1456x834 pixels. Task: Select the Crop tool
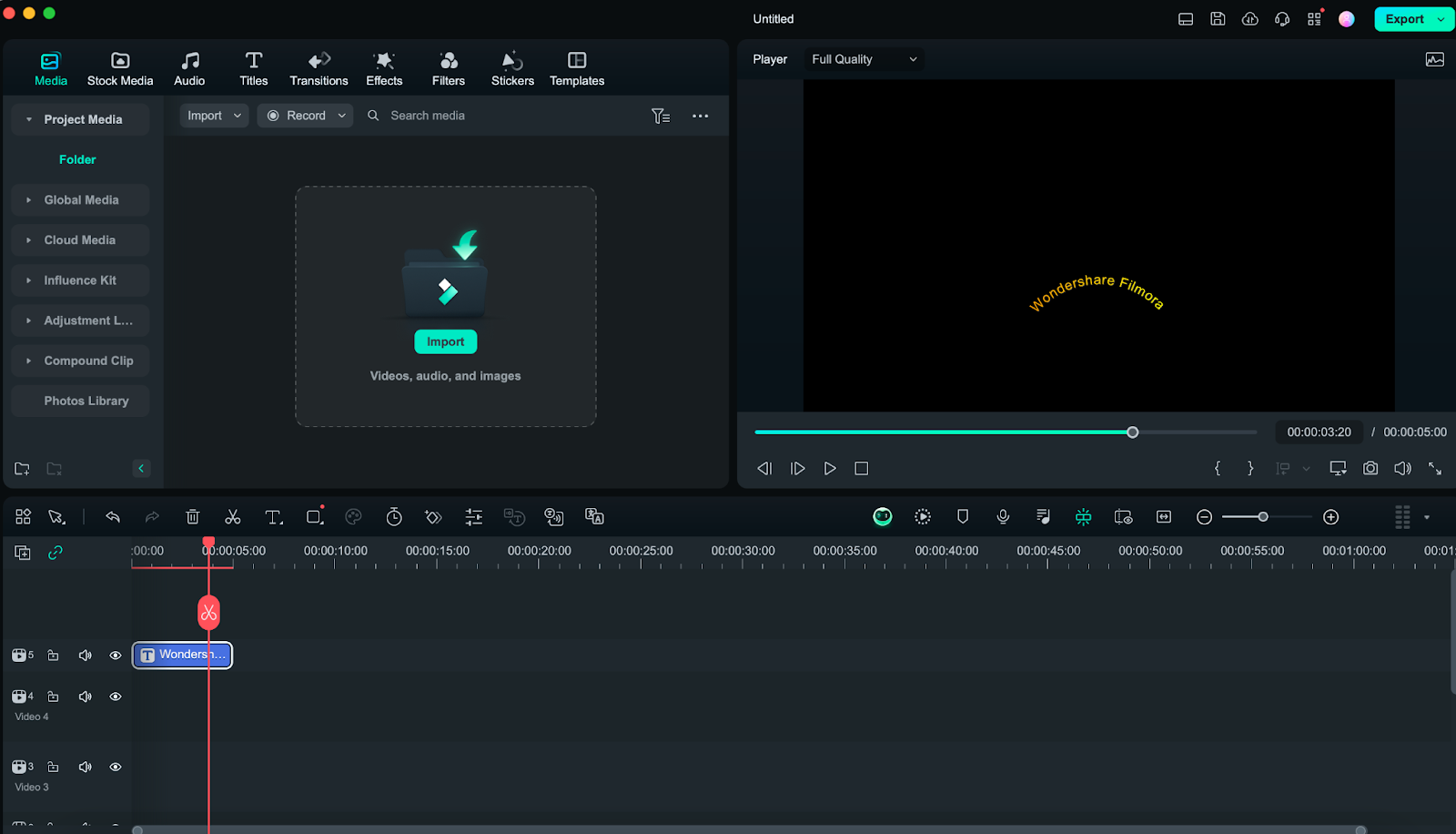pyautogui.click(x=315, y=516)
